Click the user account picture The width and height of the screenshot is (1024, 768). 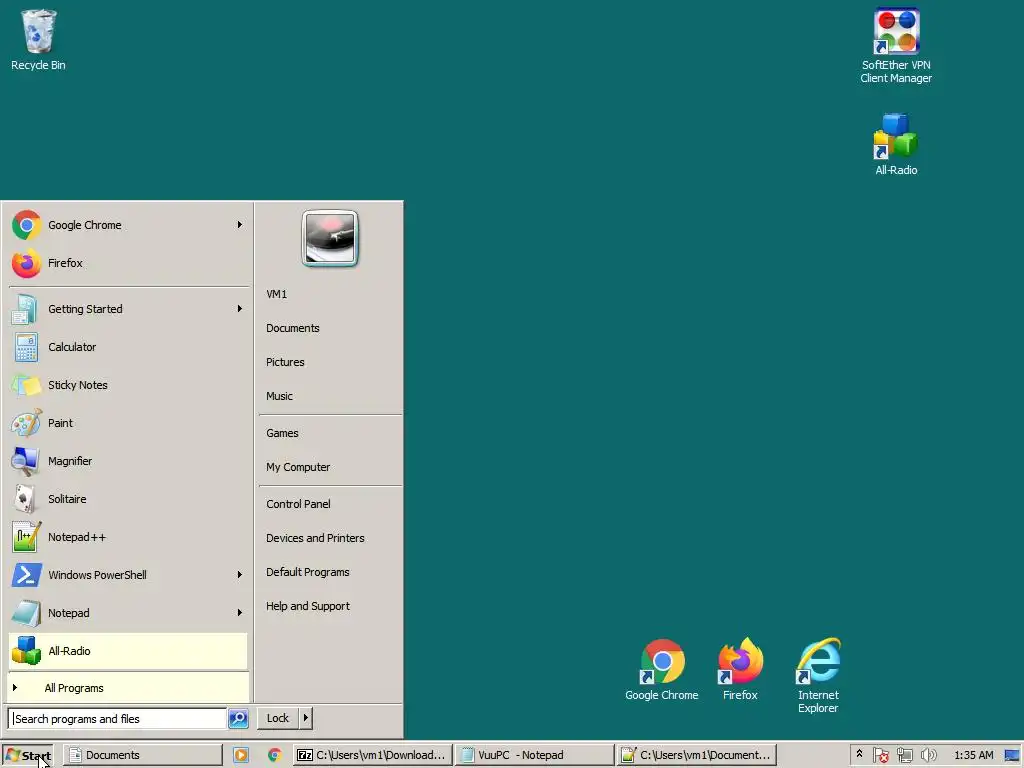click(x=330, y=238)
